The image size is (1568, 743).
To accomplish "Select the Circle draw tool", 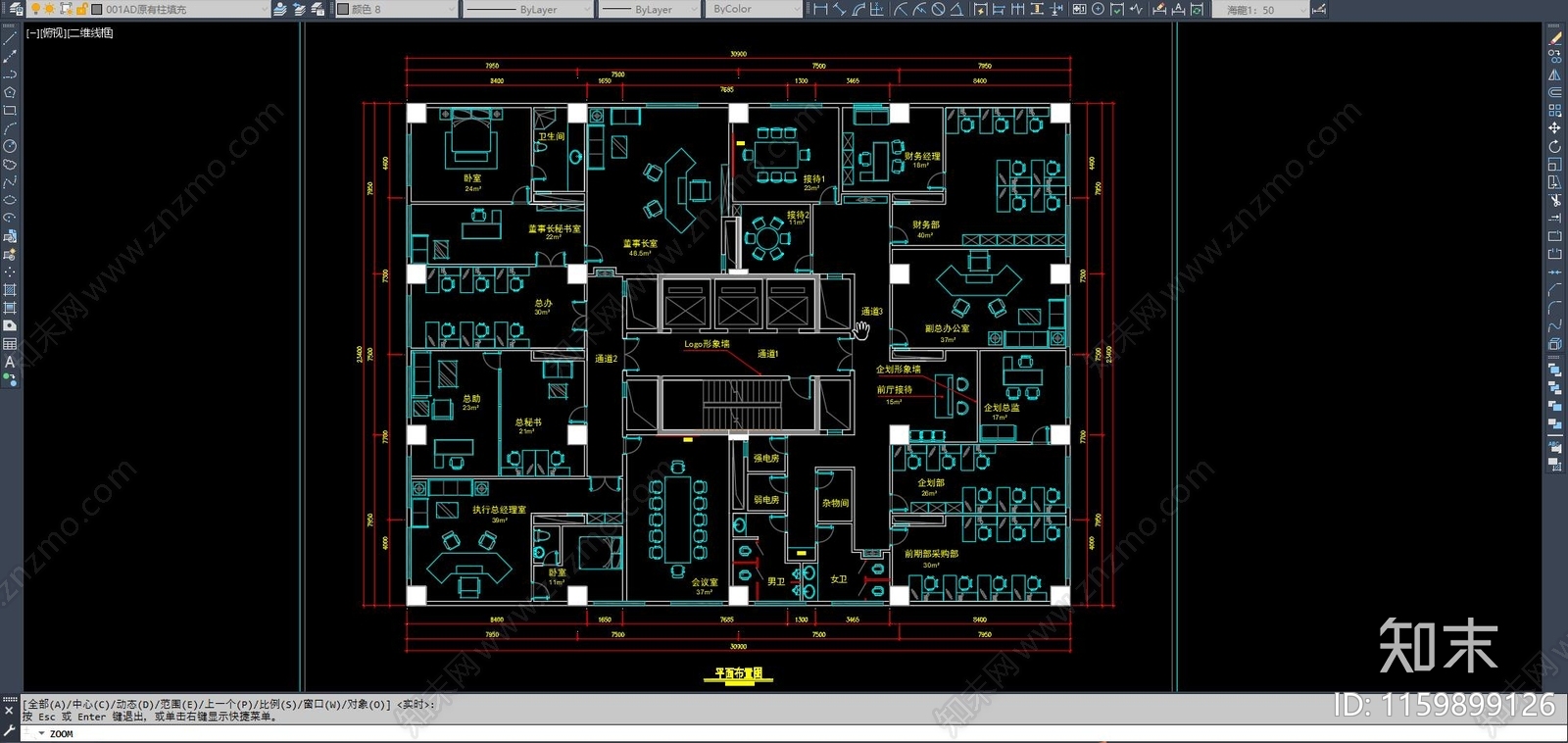I will click(x=10, y=146).
